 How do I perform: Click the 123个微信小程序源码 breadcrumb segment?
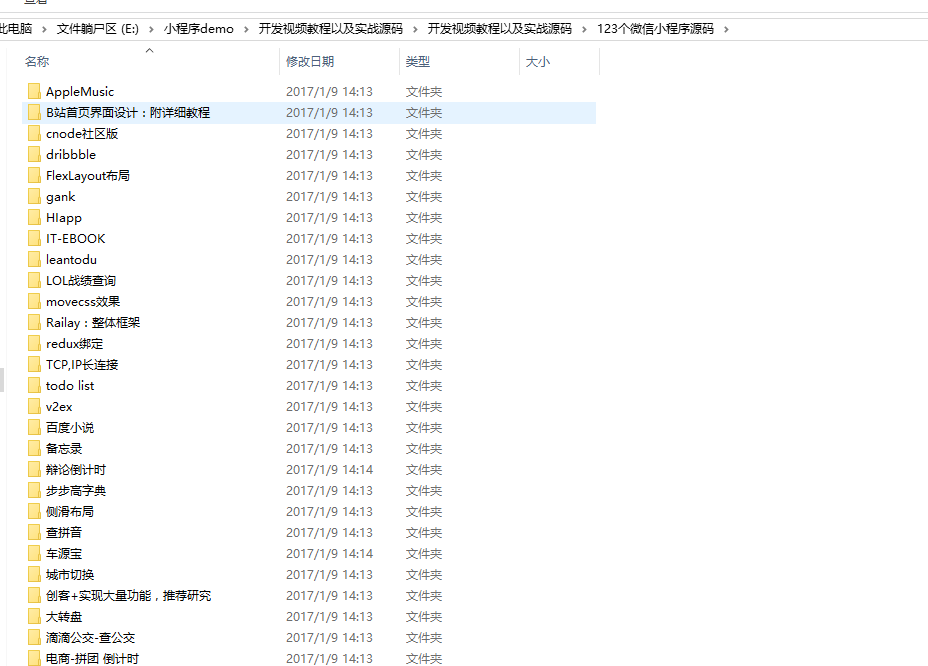(655, 28)
